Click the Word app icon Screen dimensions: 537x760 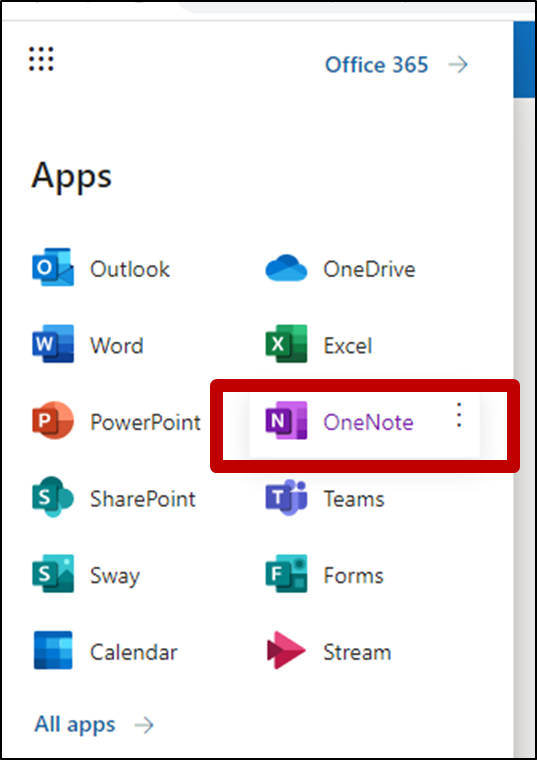(53, 344)
